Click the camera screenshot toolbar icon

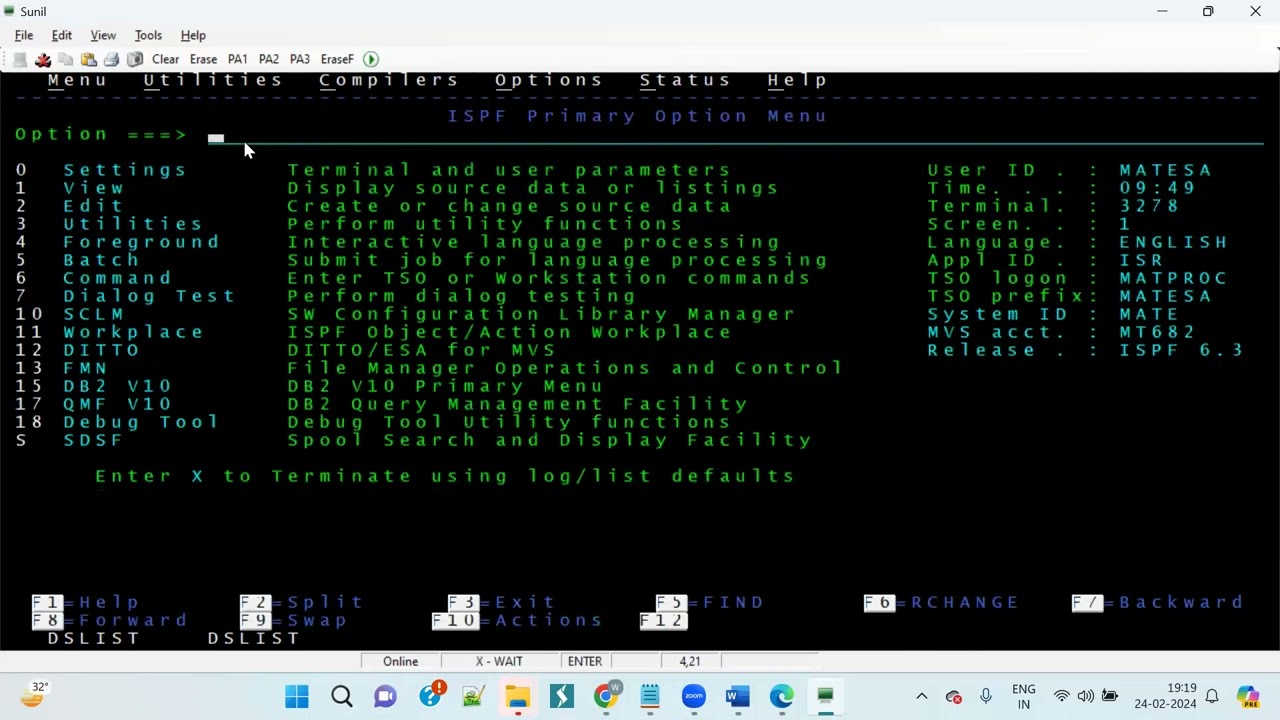[135, 59]
